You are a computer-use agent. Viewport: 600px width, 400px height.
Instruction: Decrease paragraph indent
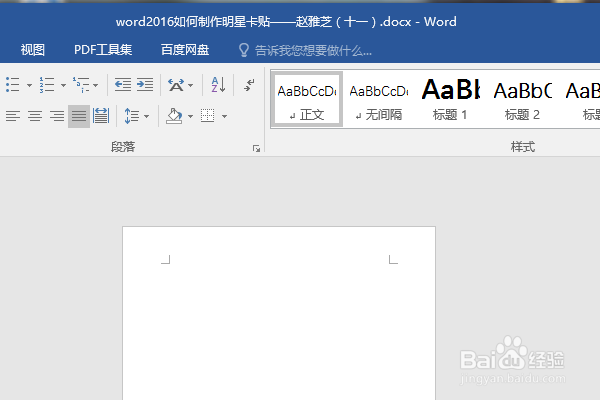coord(123,85)
